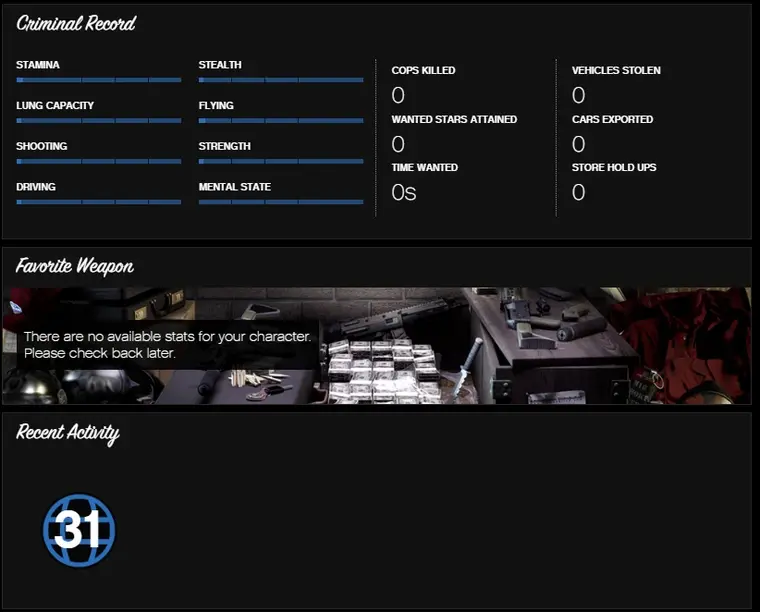The height and width of the screenshot is (612, 760).
Task: Click the Cars Exported value 0
Action: click(578, 144)
